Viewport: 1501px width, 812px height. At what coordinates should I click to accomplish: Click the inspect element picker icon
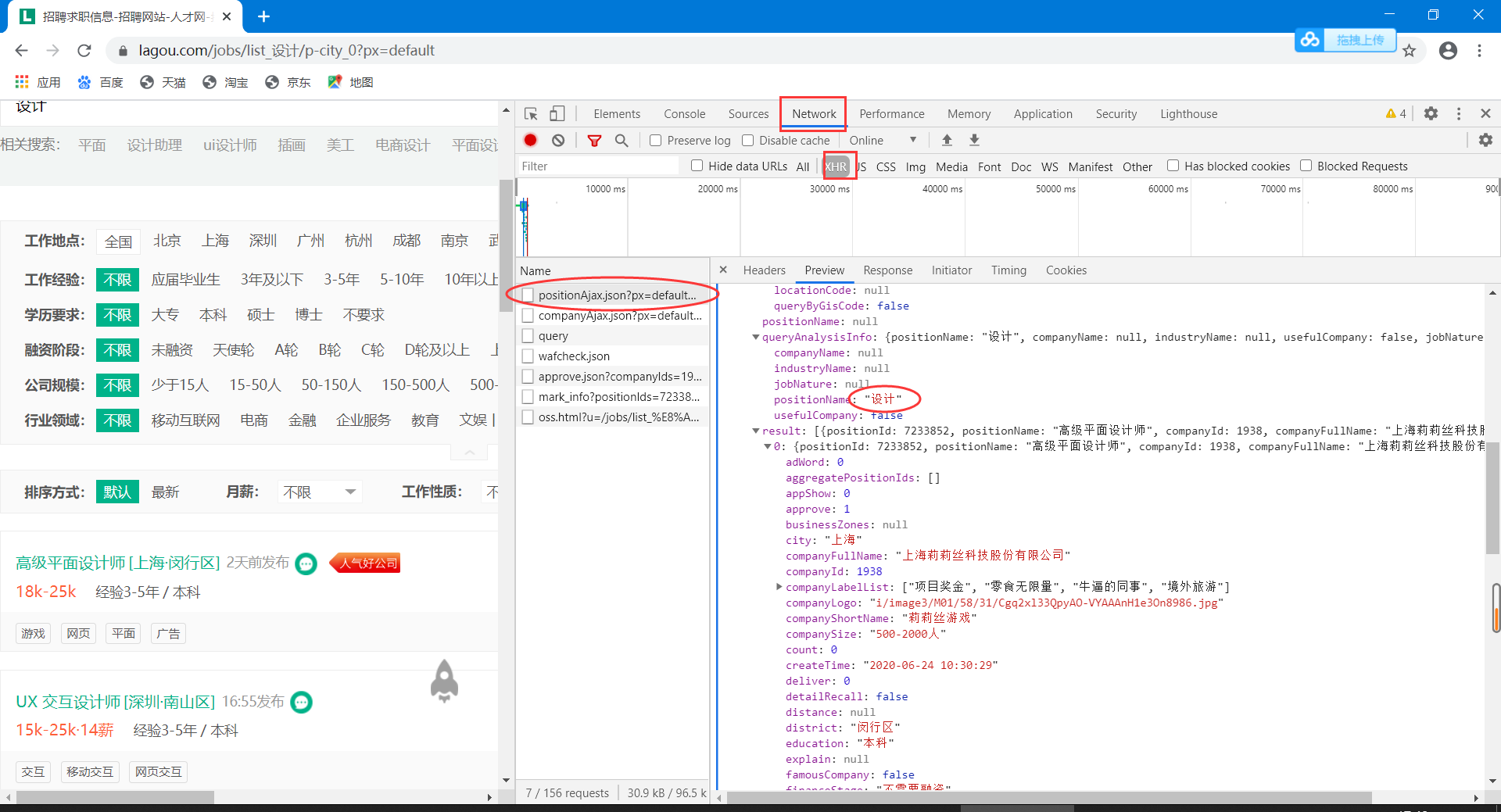click(531, 114)
